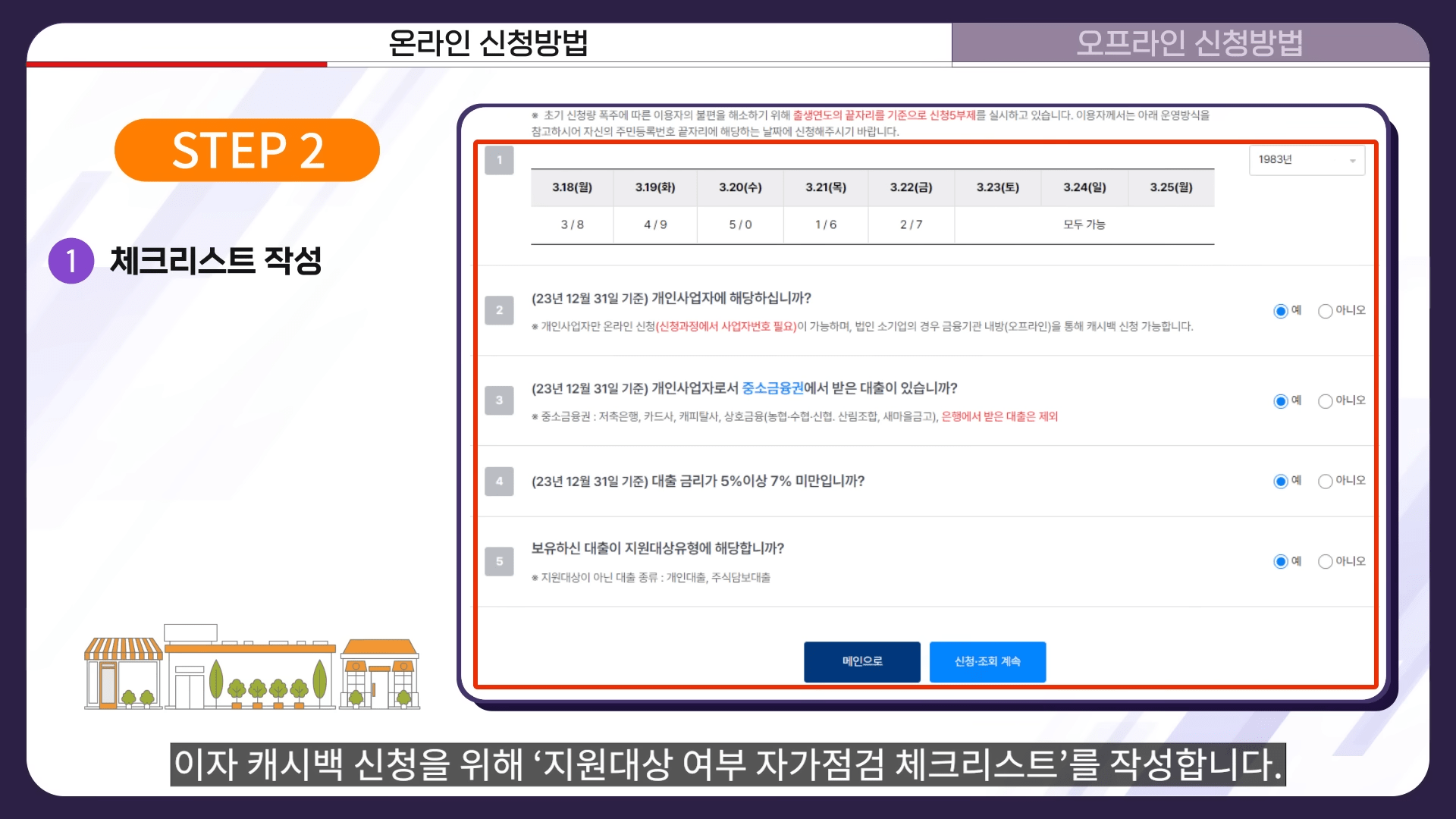Image resolution: width=1456 pixels, height=819 pixels.
Task: Click the gray number 4 question badge
Action: coord(499,481)
